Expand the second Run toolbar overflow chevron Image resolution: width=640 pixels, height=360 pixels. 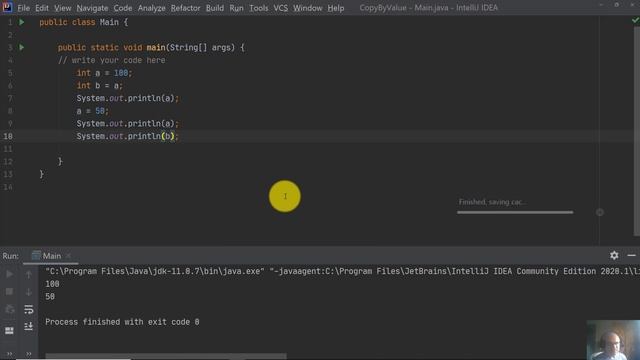[x=29, y=353]
